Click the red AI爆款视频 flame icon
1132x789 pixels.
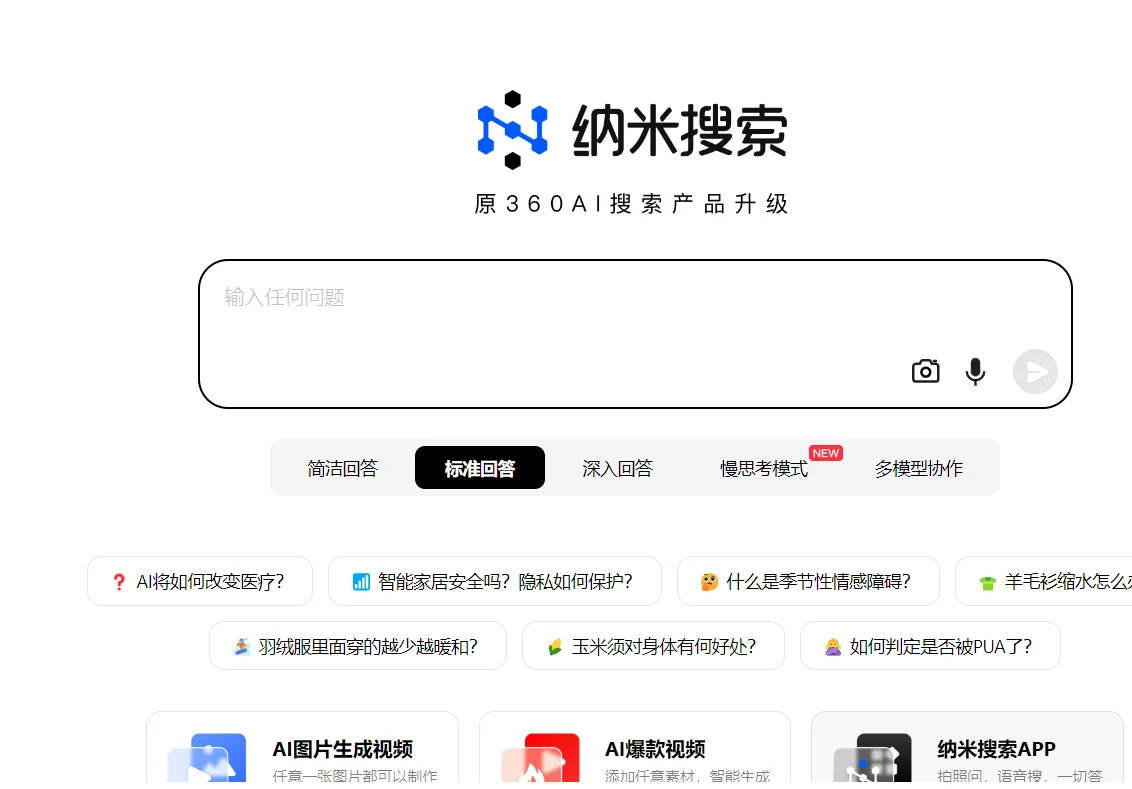click(541, 758)
